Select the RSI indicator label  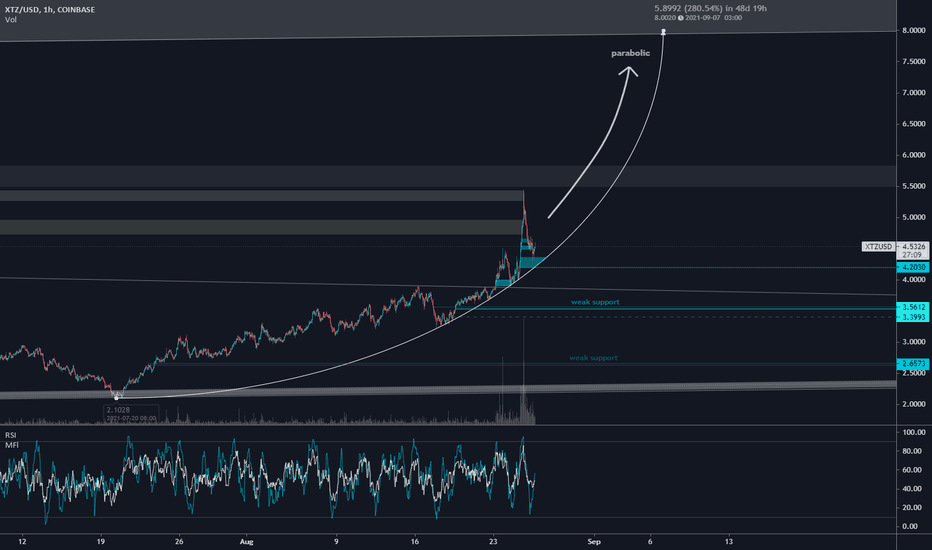click(11, 435)
